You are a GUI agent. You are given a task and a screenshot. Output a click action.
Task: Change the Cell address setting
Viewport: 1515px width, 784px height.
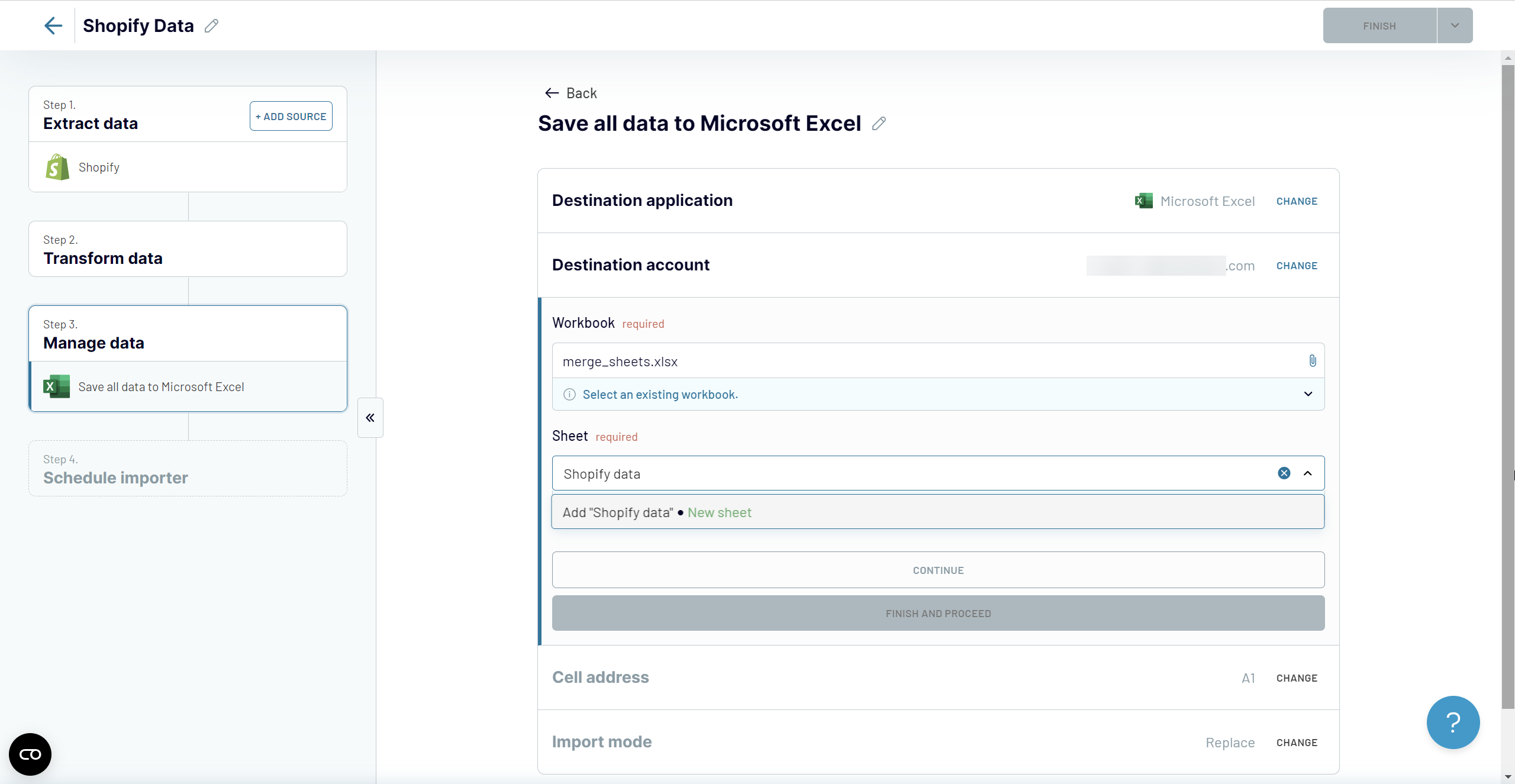(1297, 678)
